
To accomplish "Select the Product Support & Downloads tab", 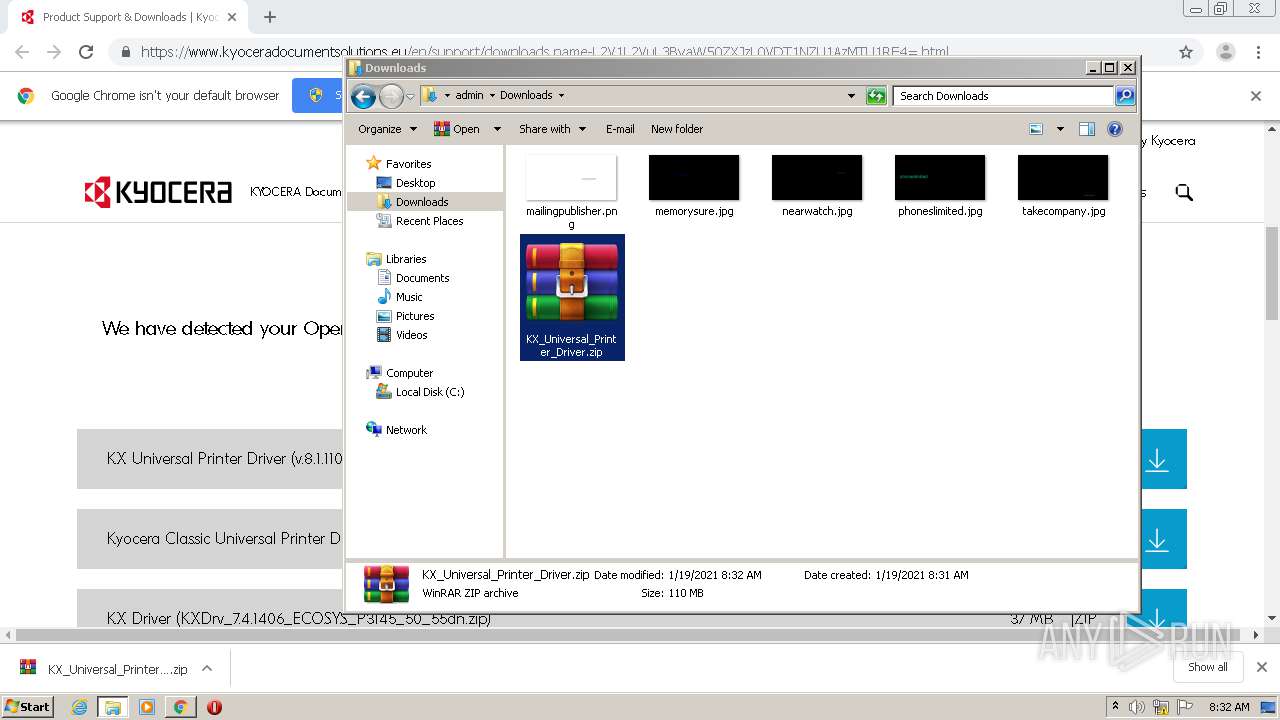I will pyautogui.click(x=128, y=17).
